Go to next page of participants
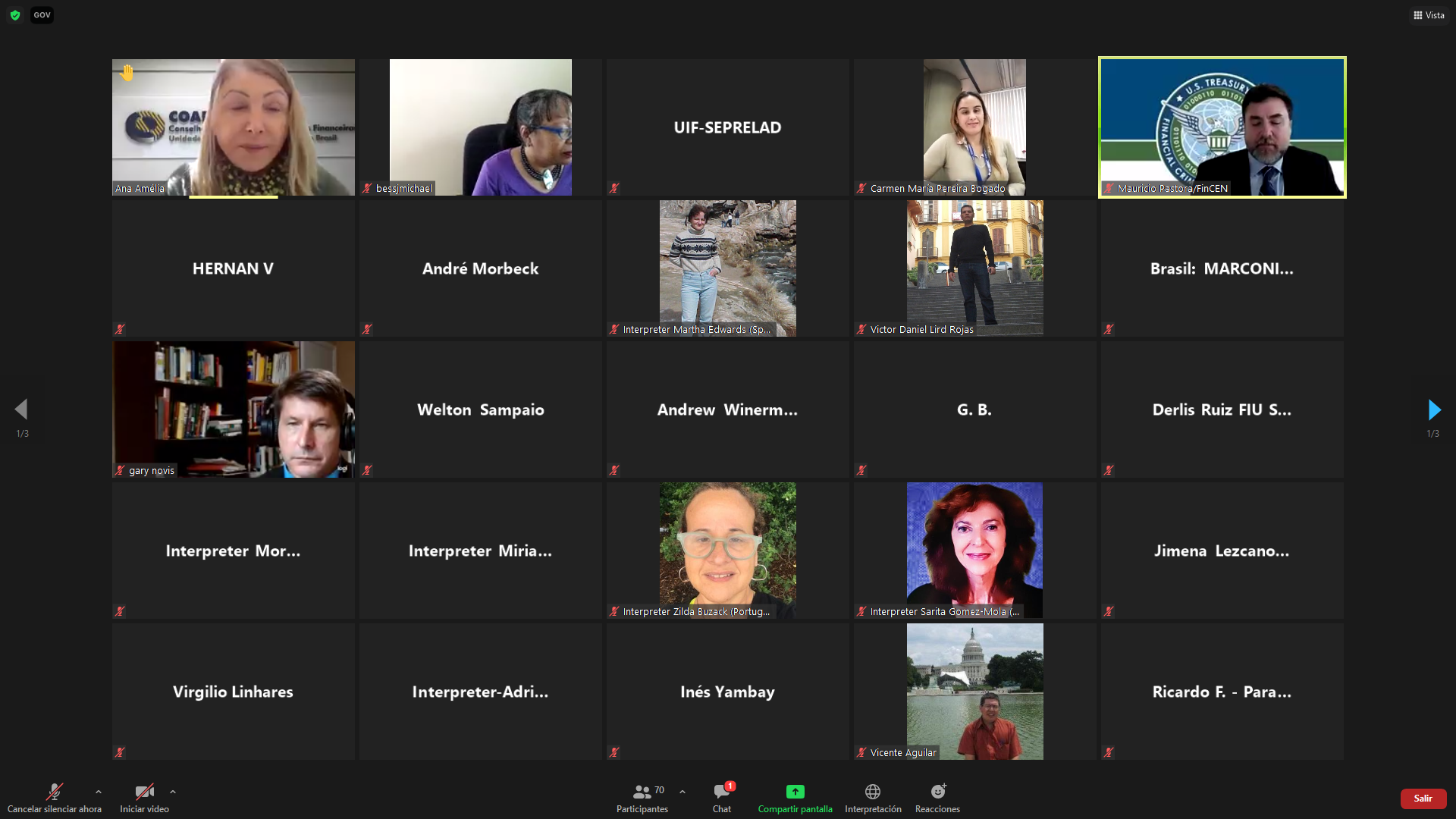Viewport: 1456px width, 819px height. (x=1434, y=410)
